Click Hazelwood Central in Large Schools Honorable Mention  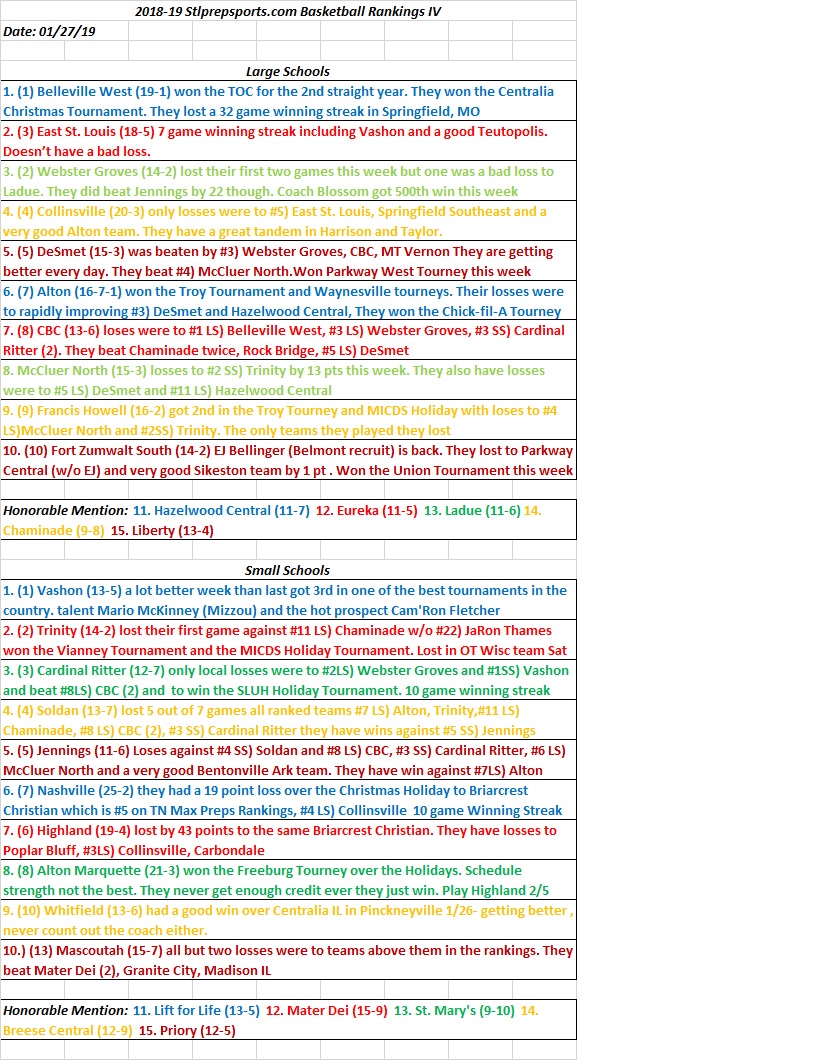pyautogui.click(x=226, y=510)
